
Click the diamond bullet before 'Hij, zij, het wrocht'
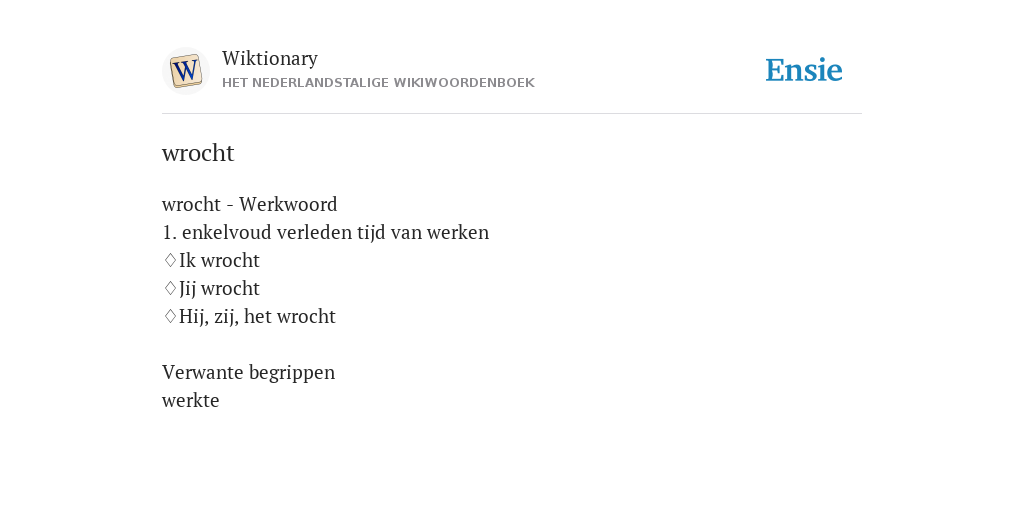[x=170, y=317]
